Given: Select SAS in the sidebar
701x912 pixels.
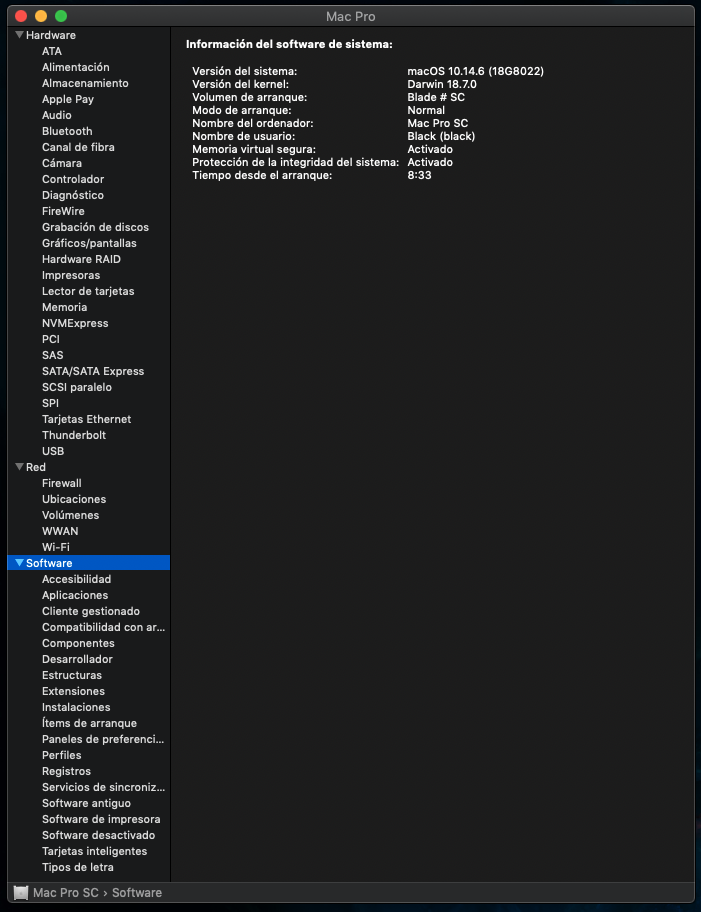Looking at the screenshot, I should point(52,355).
